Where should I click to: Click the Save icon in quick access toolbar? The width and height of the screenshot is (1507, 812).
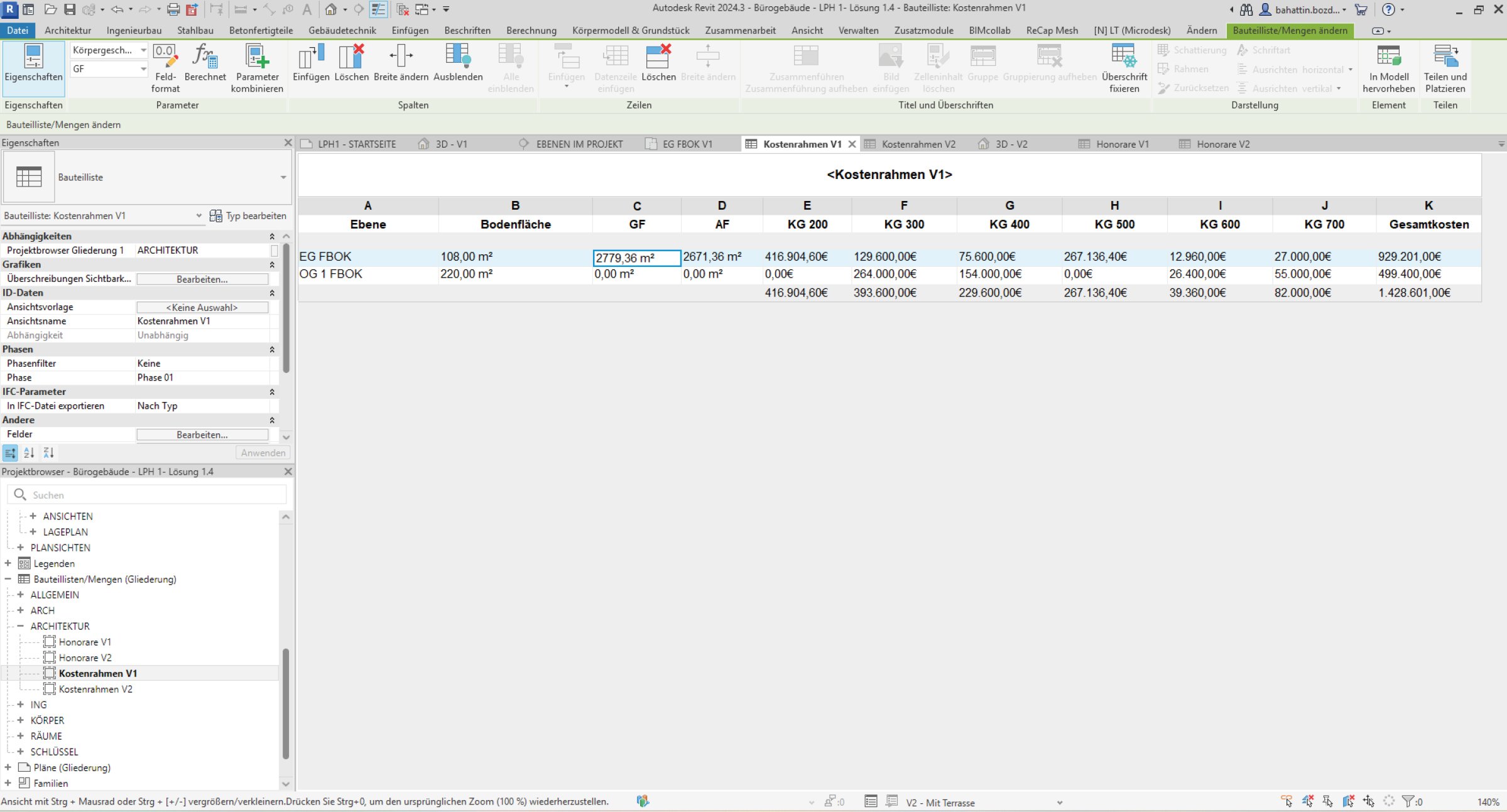[70, 9]
